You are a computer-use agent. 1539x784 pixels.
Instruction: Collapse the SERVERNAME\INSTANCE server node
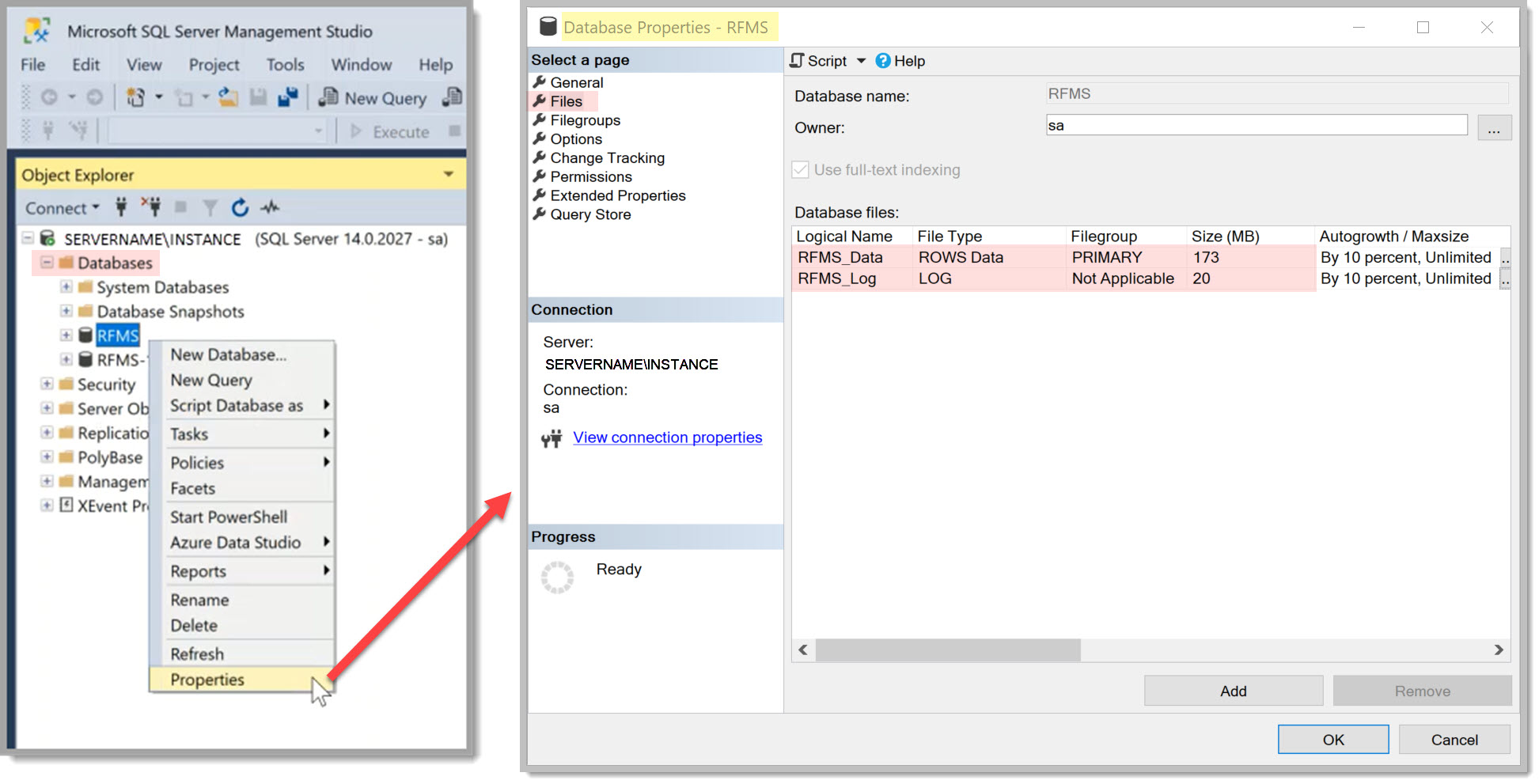coord(28,238)
